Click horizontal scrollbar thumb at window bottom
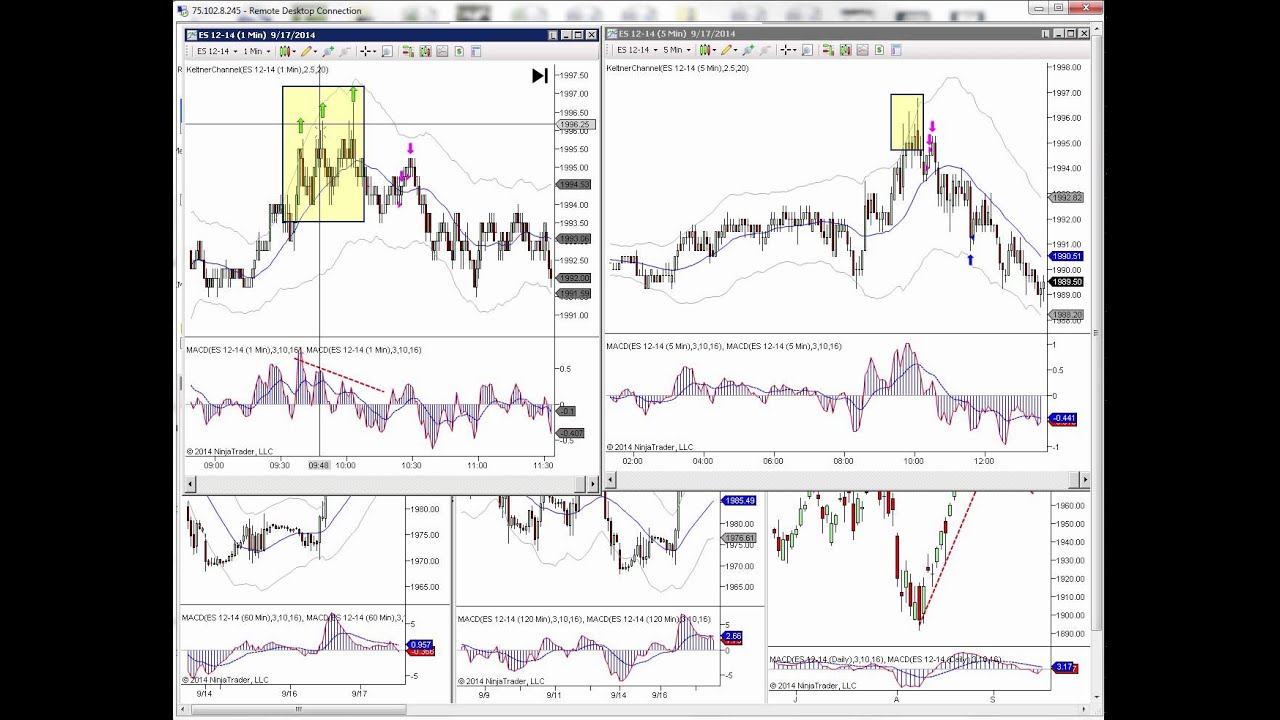1280x720 pixels. pos(297,709)
